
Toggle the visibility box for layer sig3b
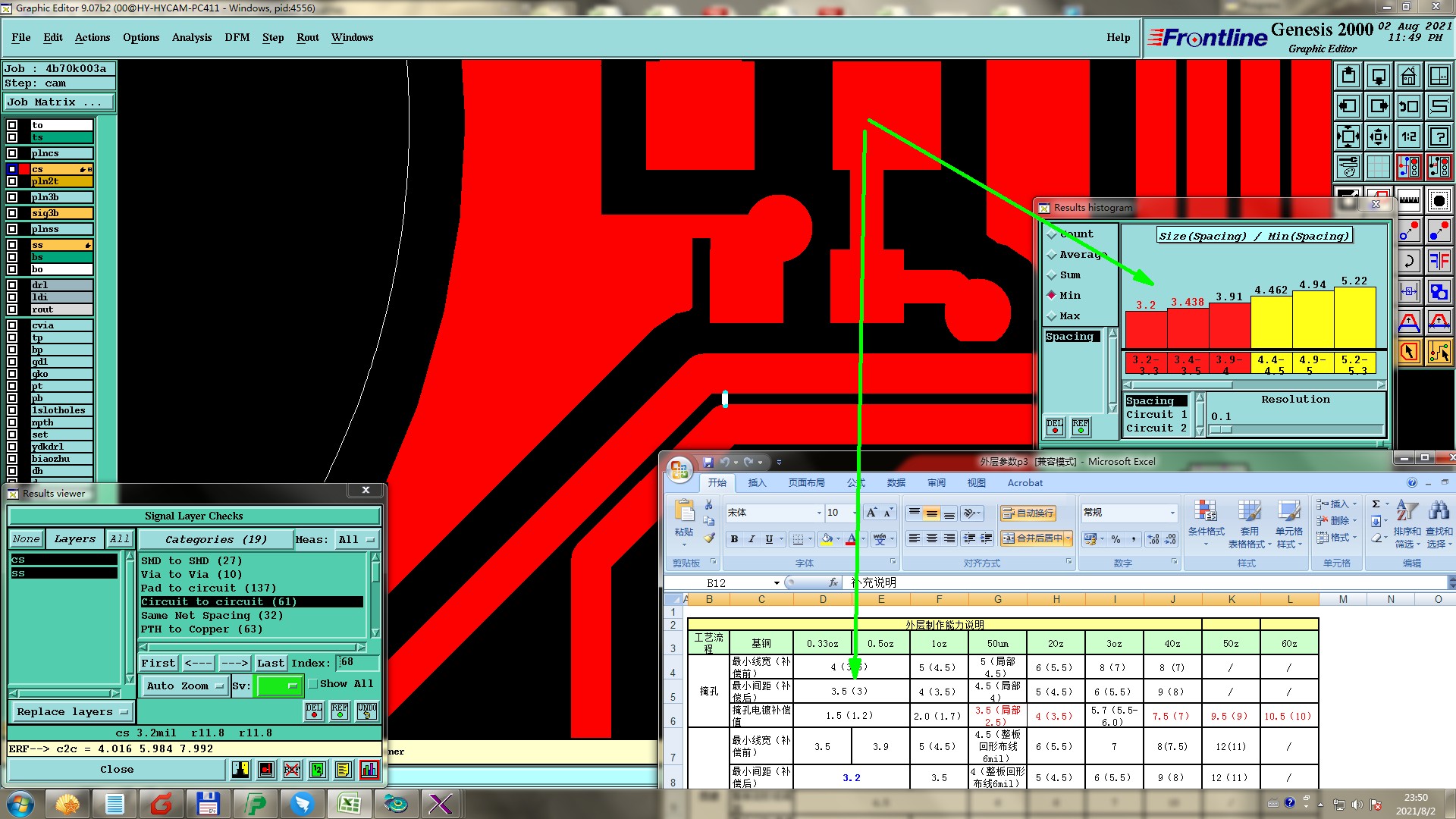(12, 214)
